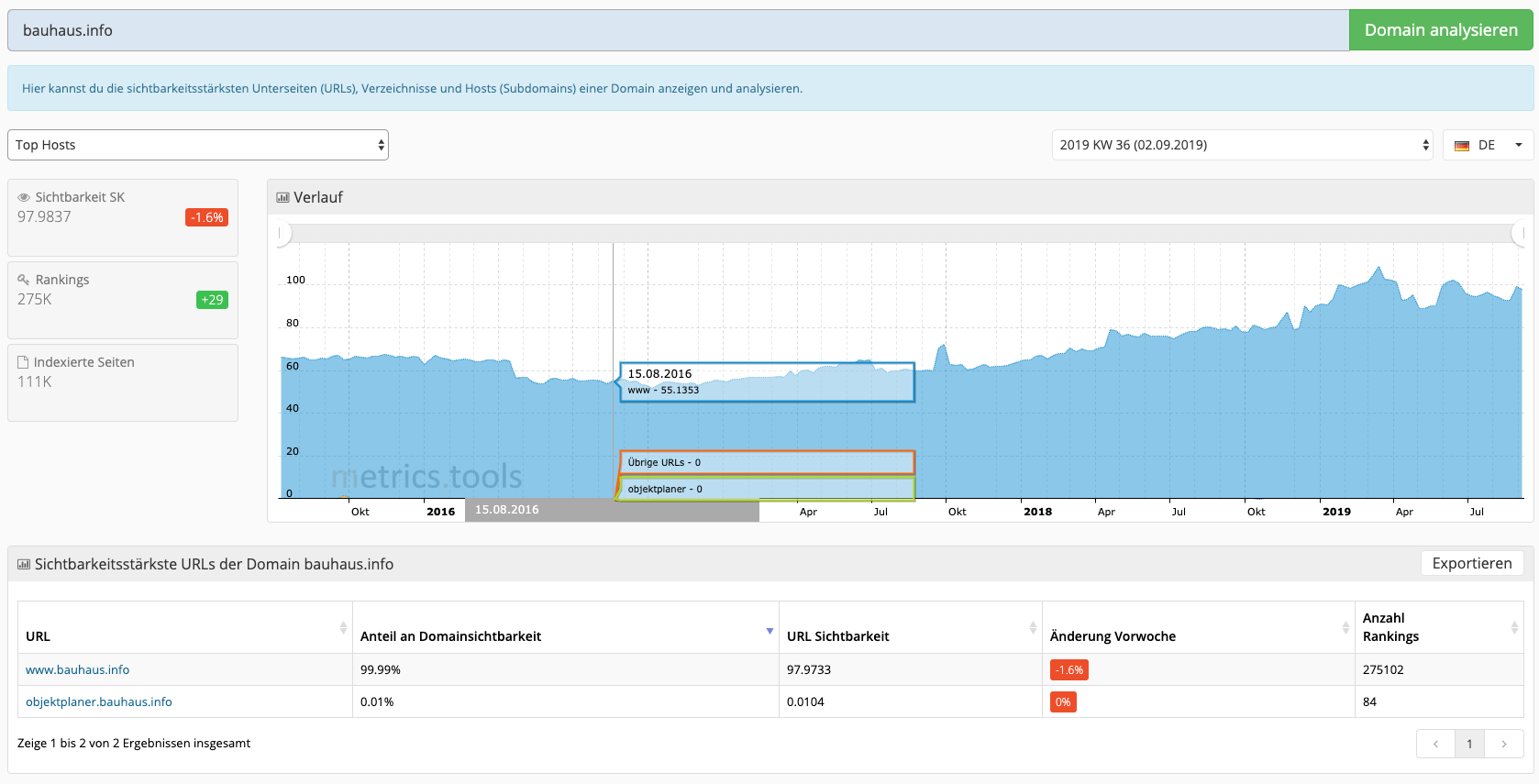Click the eye icon beside Sichtbarkeit SK
The height and width of the screenshot is (784, 1539).
(x=24, y=197)
